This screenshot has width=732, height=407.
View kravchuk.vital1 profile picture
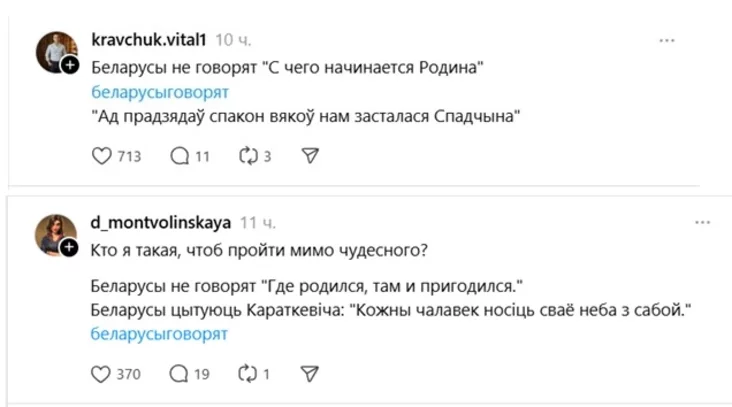point(55,50)
